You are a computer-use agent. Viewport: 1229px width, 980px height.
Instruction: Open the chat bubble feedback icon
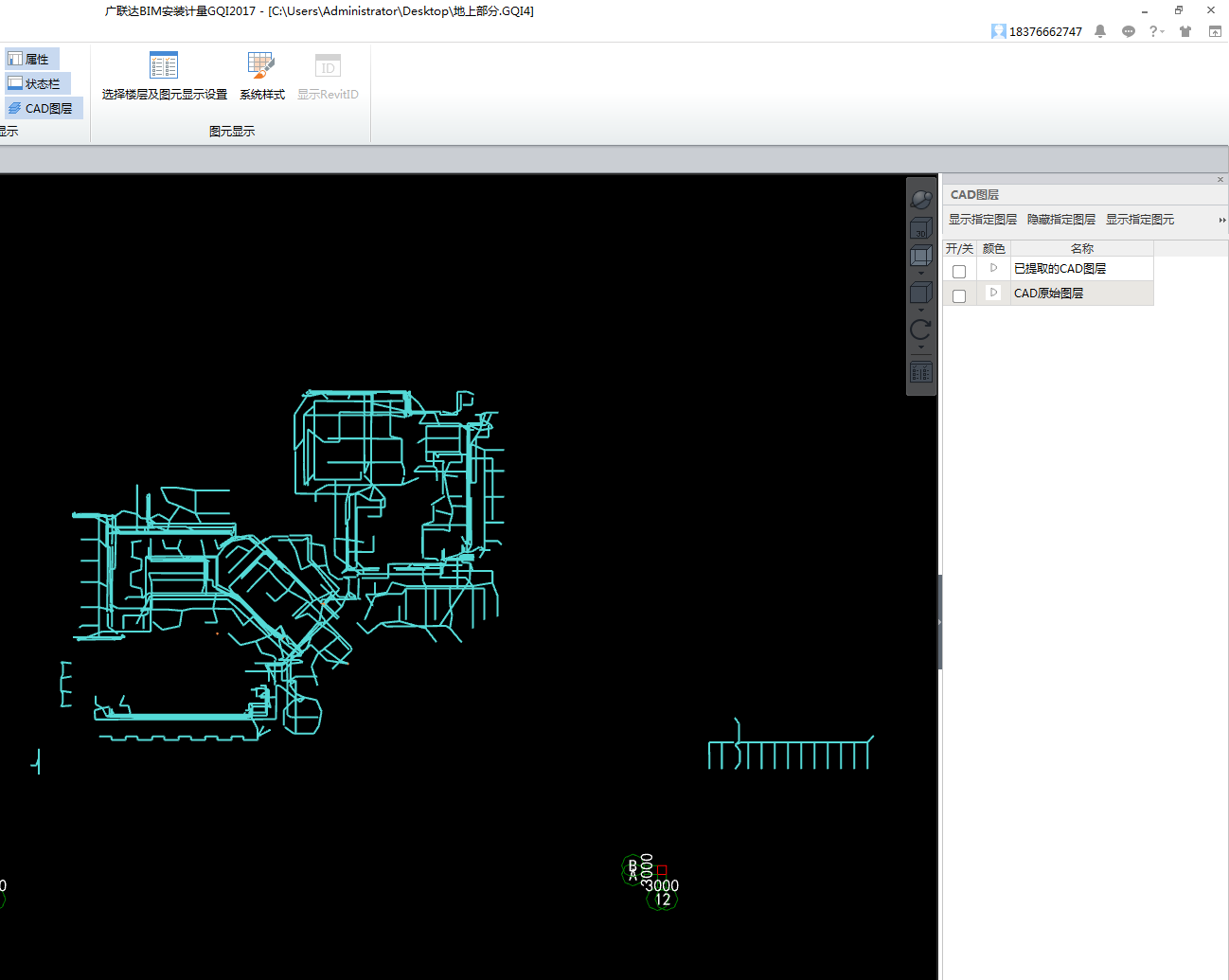coord(1129,31)
